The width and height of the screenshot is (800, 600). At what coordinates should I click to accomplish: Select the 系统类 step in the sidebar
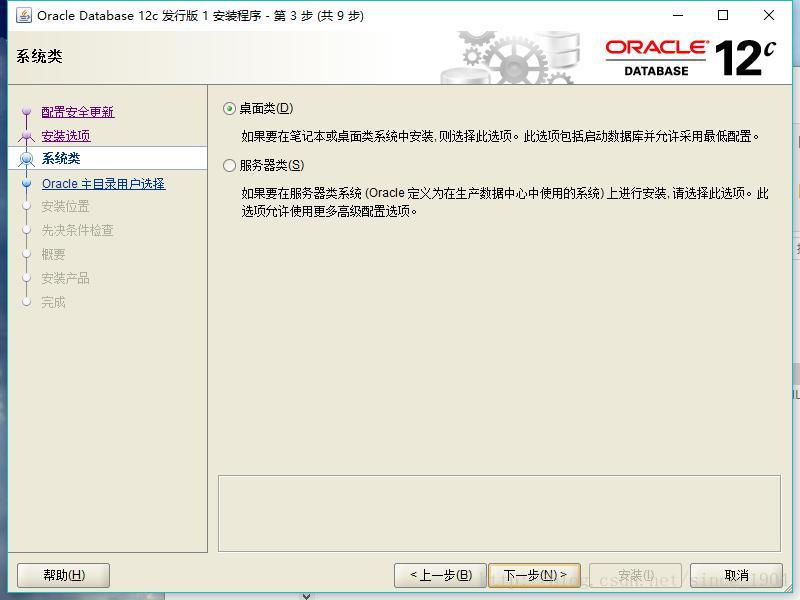[61, 158]
